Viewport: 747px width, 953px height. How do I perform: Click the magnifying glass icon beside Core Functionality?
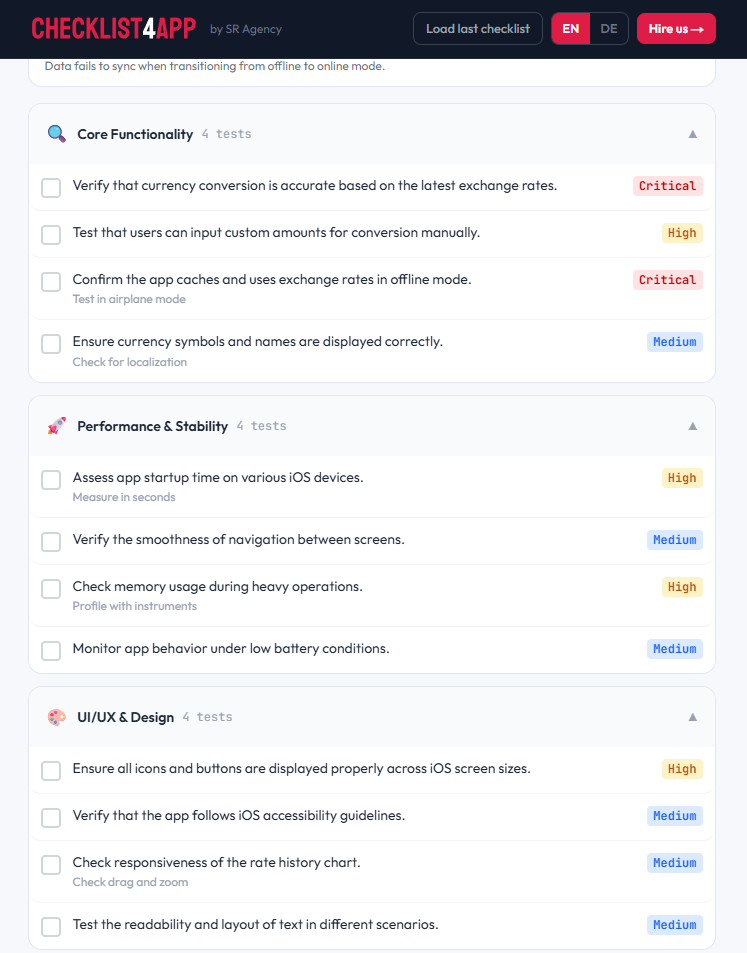pos(57,133)
